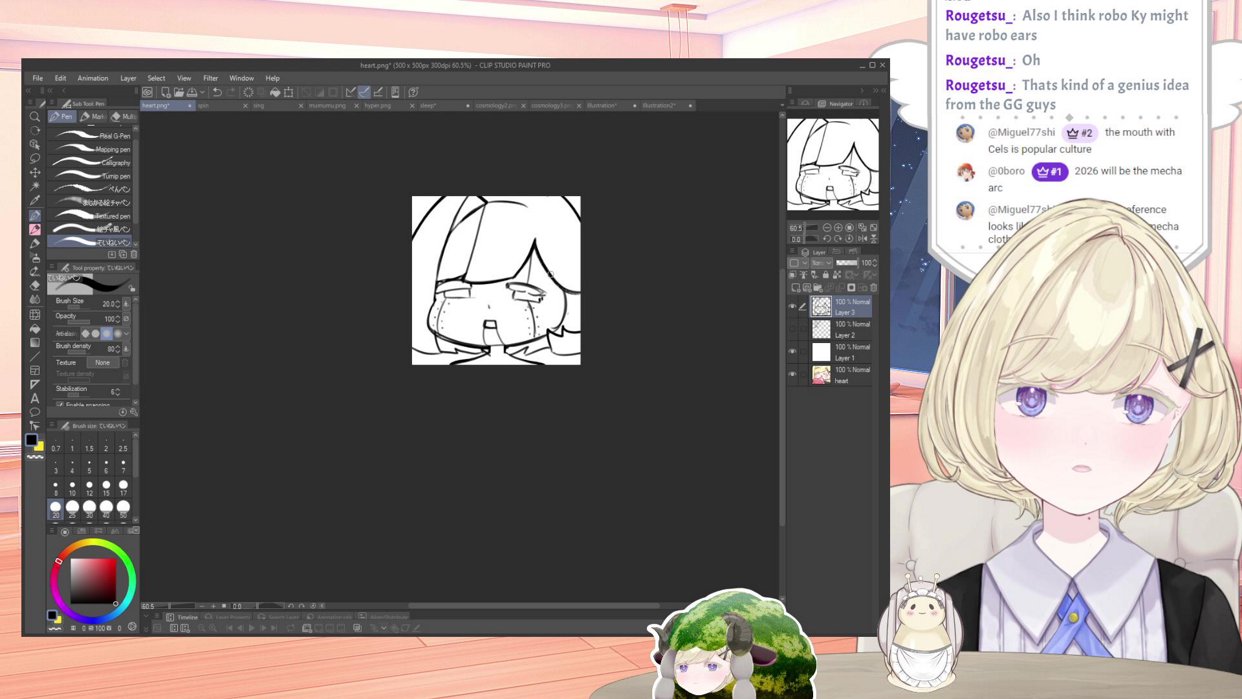Select the Pen tool in toolbox
The image size is (1242, 699).
(x=34, y=215)
